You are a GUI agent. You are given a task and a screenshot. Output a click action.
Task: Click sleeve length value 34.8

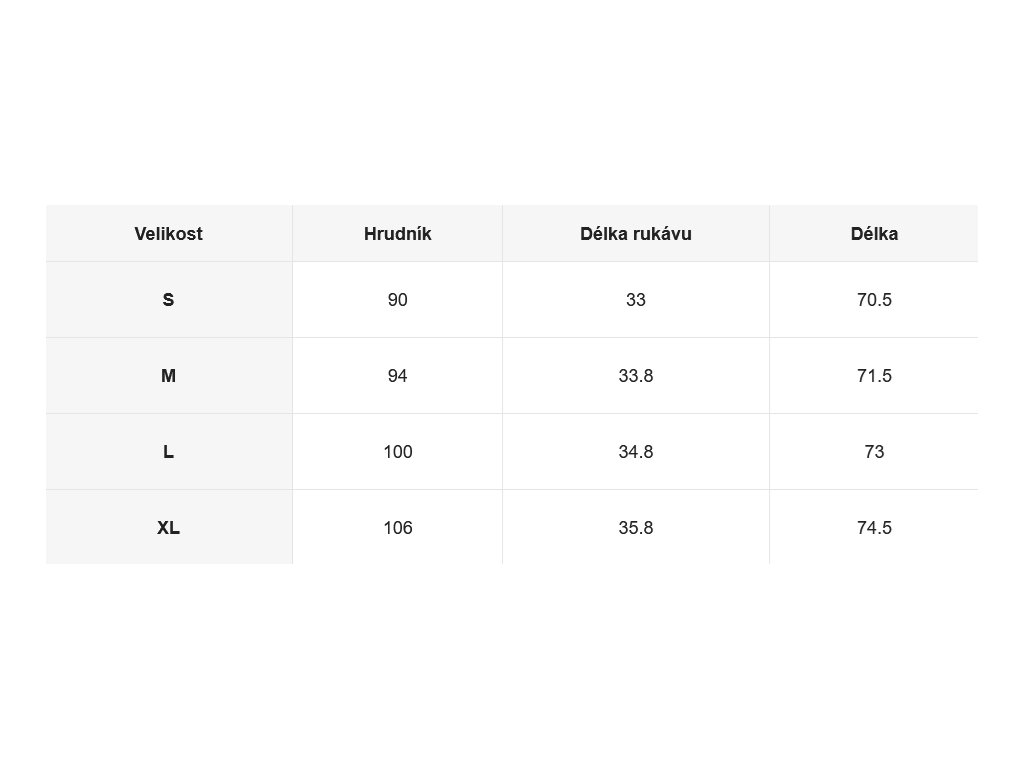point(635,451)
